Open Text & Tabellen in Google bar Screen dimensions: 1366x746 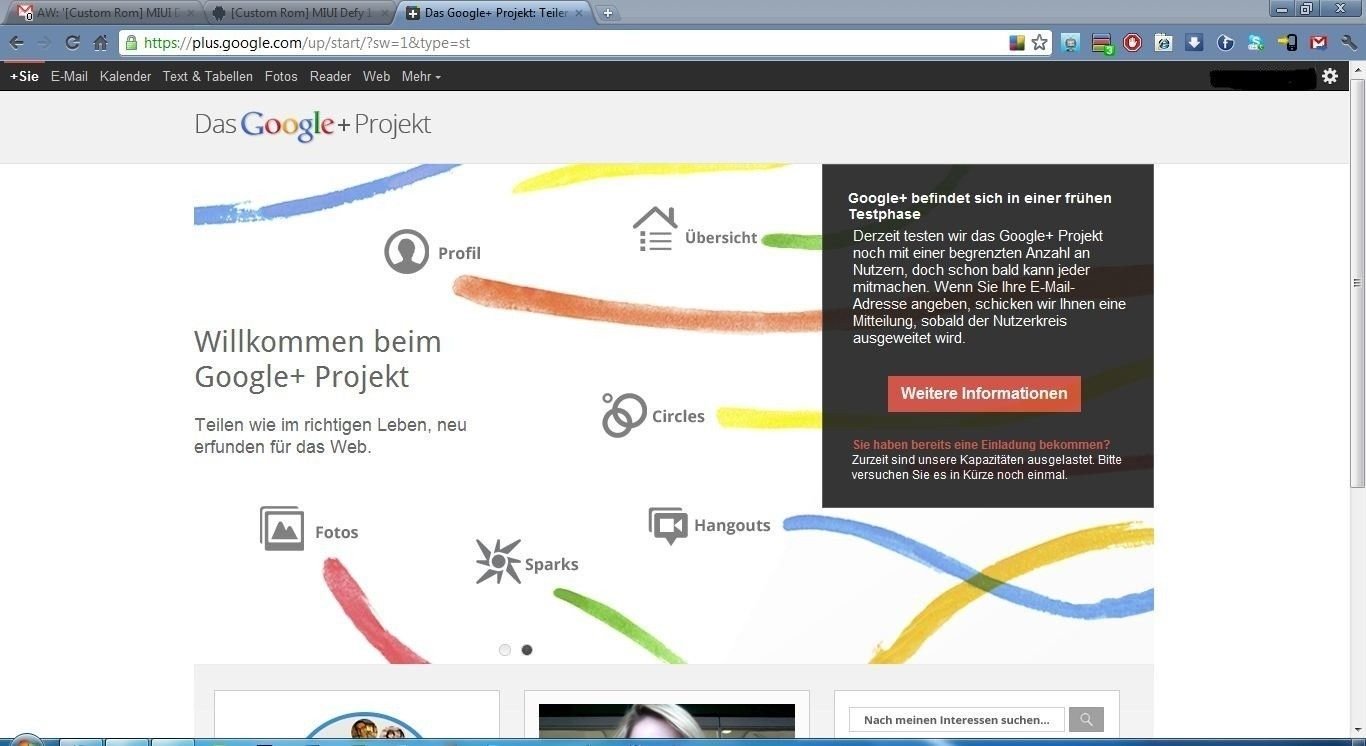[x=208, y=76]
